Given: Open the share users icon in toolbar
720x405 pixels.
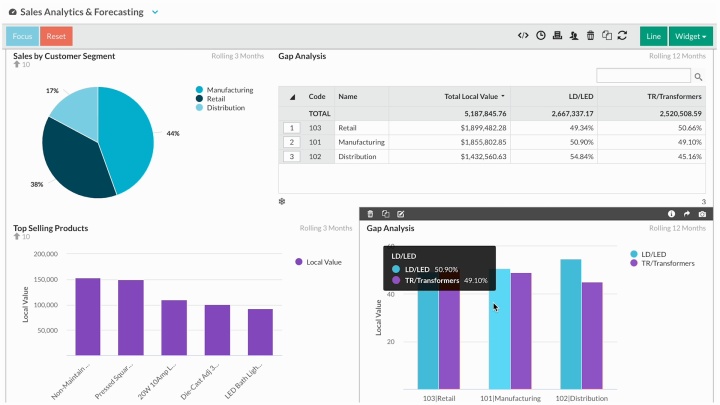Looking at the screenshot, I should coord(574,35).
